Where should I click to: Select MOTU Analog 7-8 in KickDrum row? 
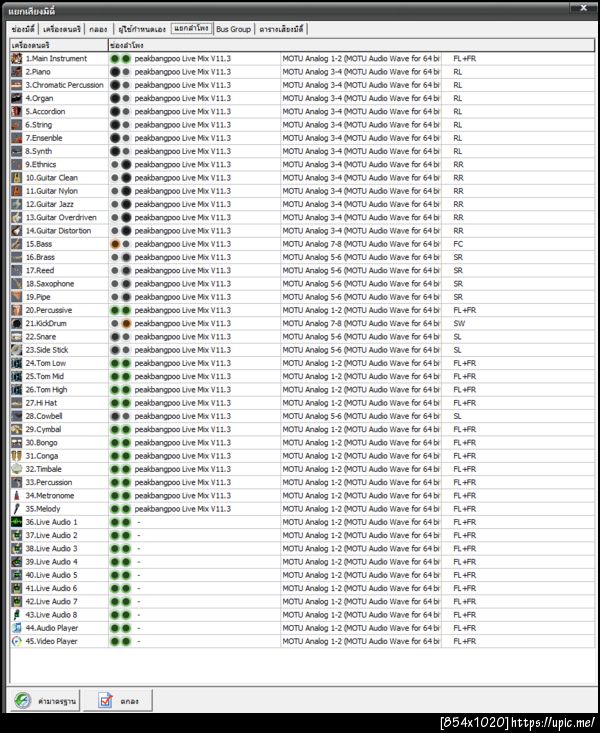point(361,323)
